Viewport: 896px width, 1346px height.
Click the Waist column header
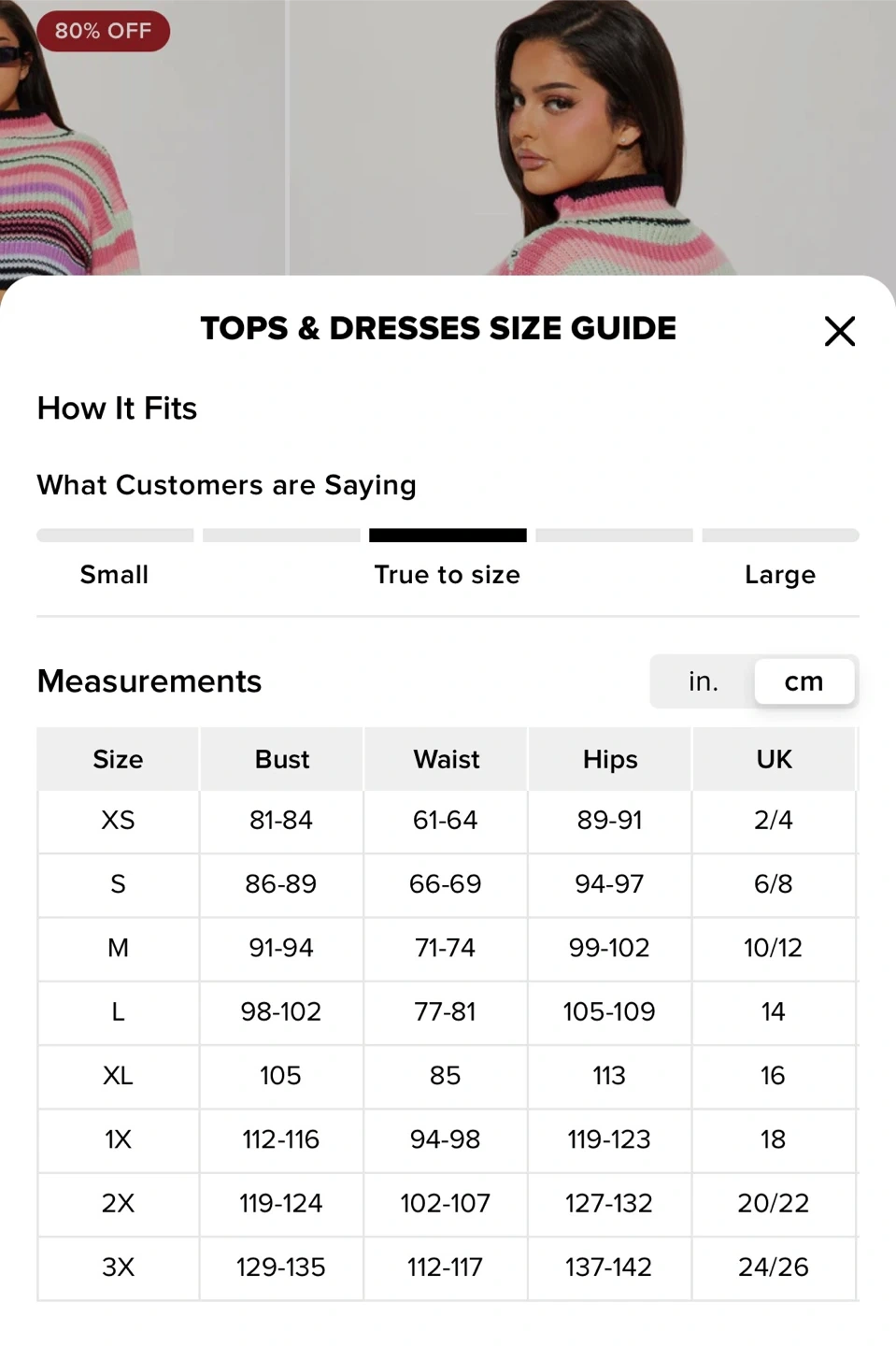tap(446, 759)
